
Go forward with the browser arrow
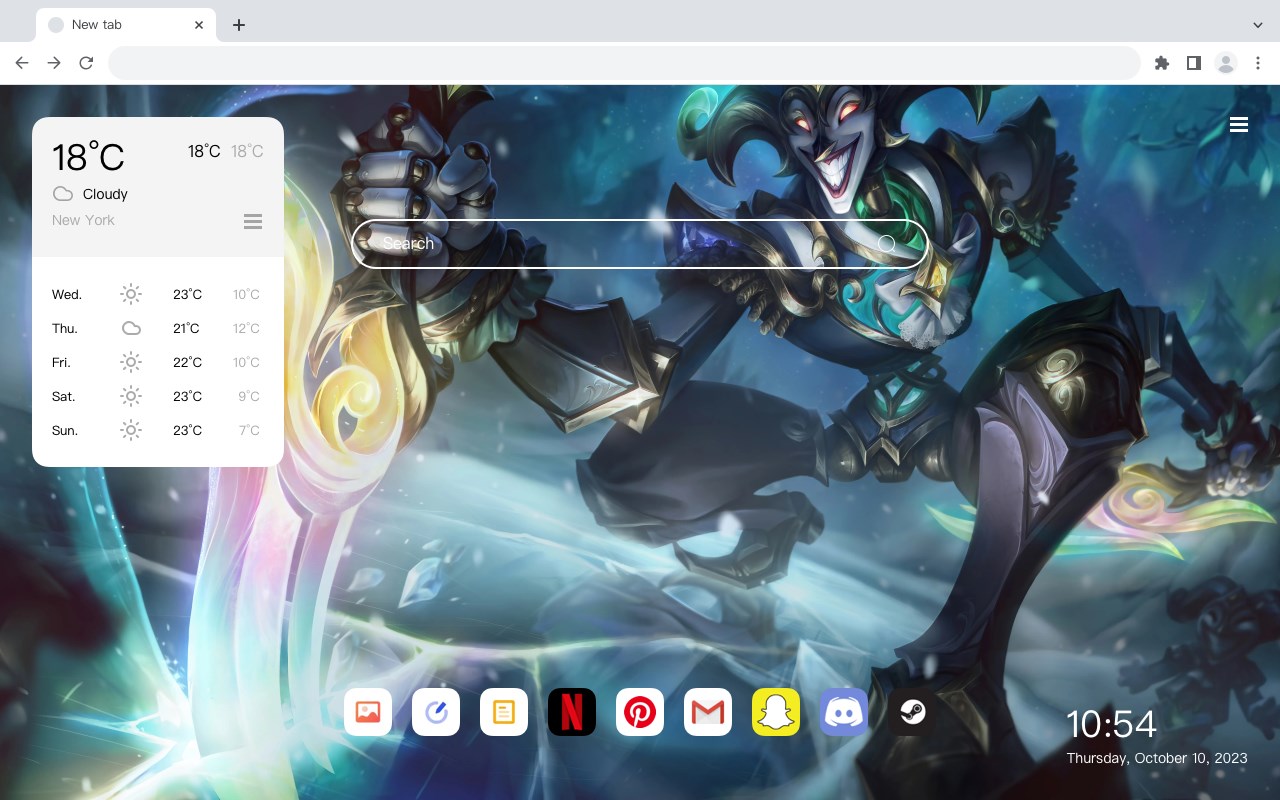click(x=54, y=63)
